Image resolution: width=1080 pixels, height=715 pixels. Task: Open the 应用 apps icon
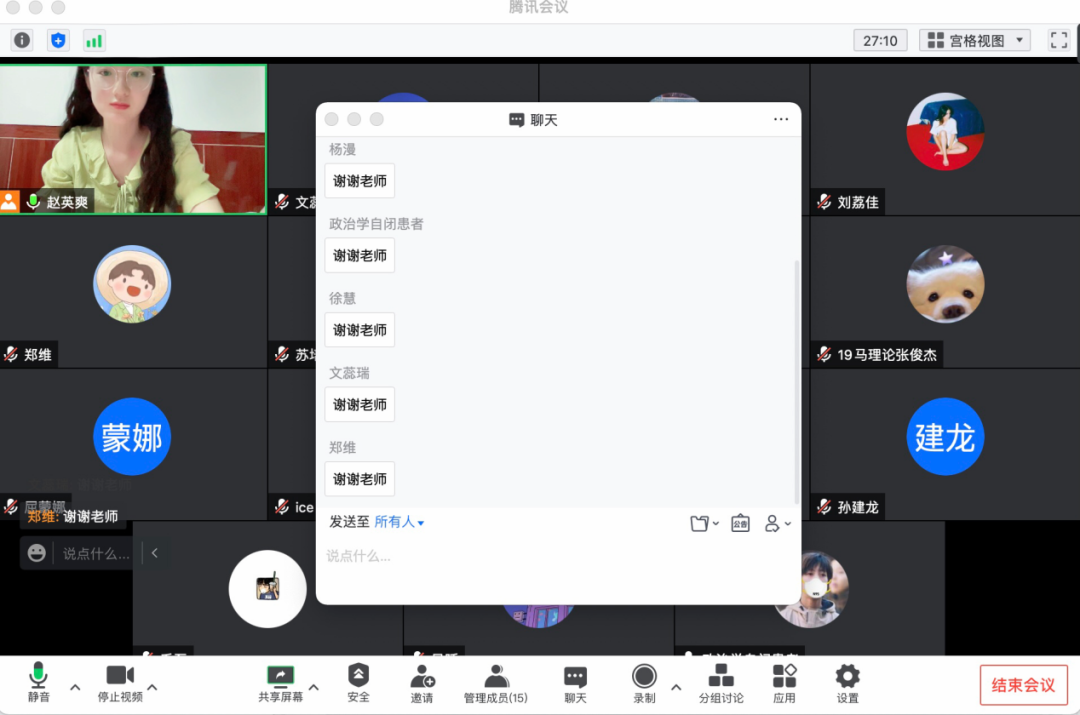(x=784, y=683)
